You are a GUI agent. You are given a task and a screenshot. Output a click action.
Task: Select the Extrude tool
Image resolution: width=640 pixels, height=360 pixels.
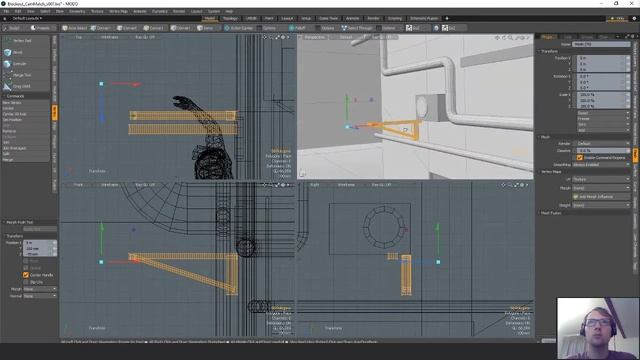(26, 64)
